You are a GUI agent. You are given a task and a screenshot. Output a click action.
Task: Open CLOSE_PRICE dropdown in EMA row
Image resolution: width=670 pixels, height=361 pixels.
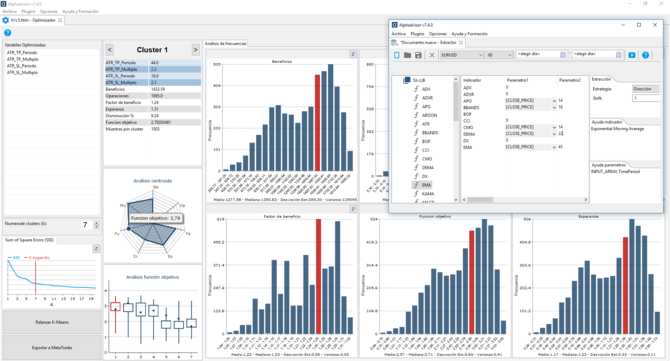[554, 147]
